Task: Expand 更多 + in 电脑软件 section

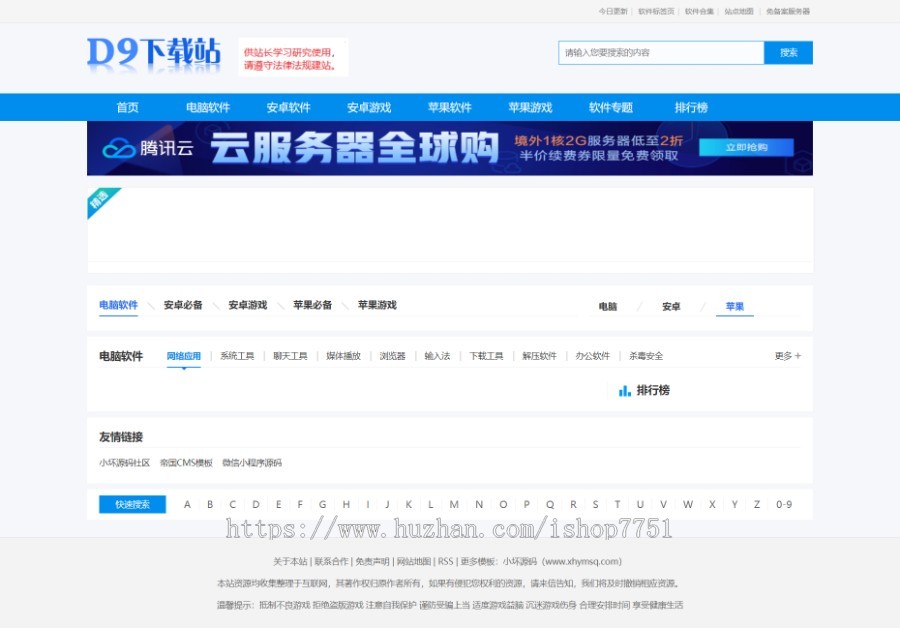Action: [x=788, y=356]
